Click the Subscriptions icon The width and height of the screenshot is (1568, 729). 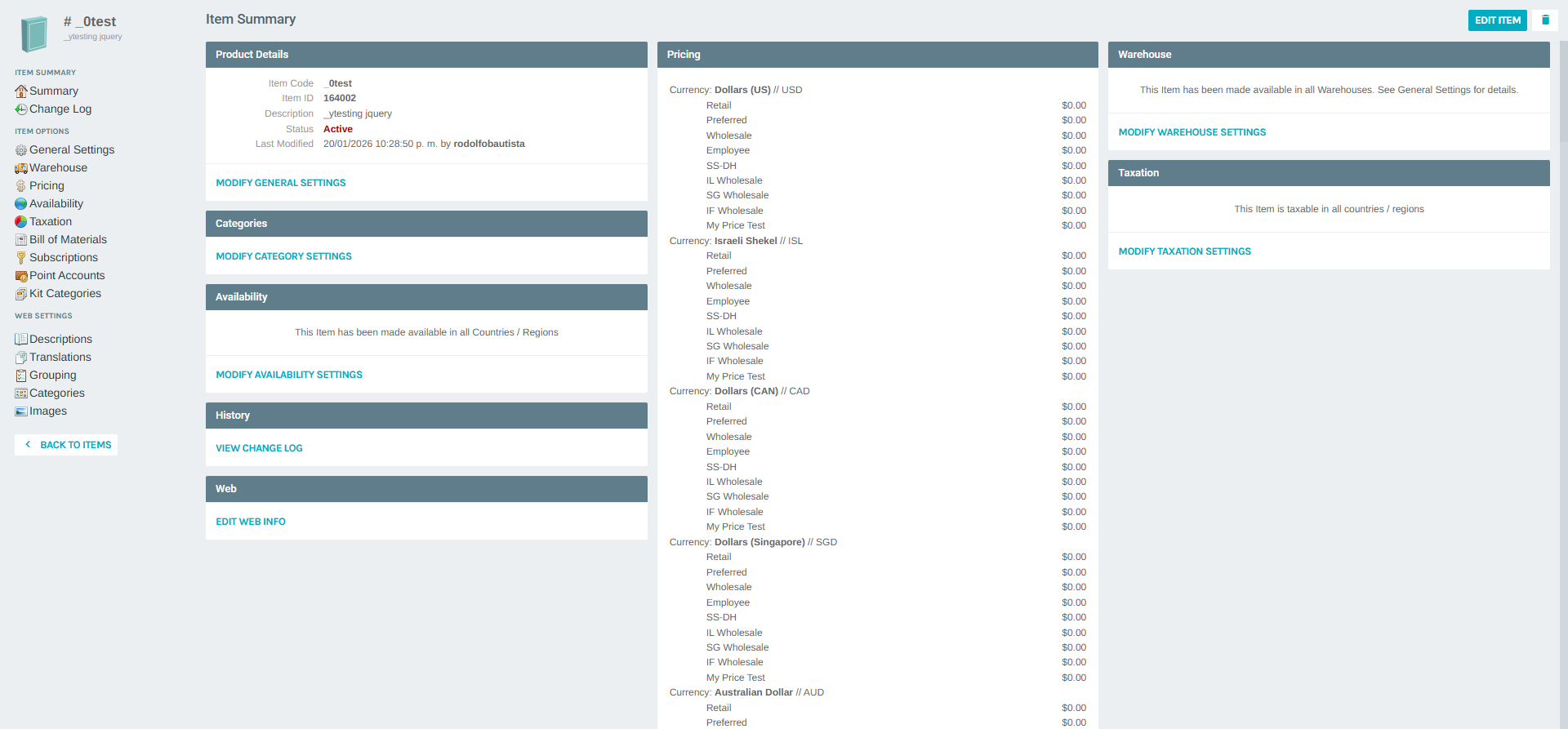[21, 258]
